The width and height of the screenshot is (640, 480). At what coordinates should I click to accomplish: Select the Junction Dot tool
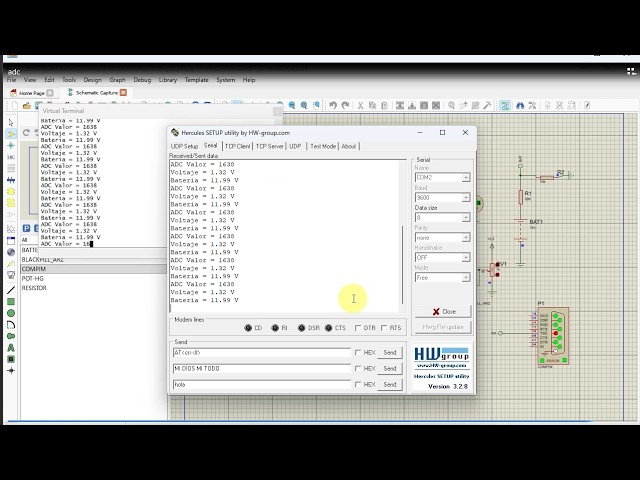(x=11, y=145)
